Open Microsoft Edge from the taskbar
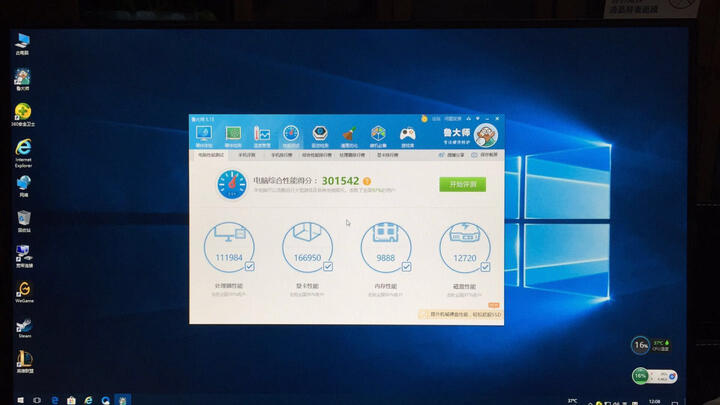 (55, 400)
